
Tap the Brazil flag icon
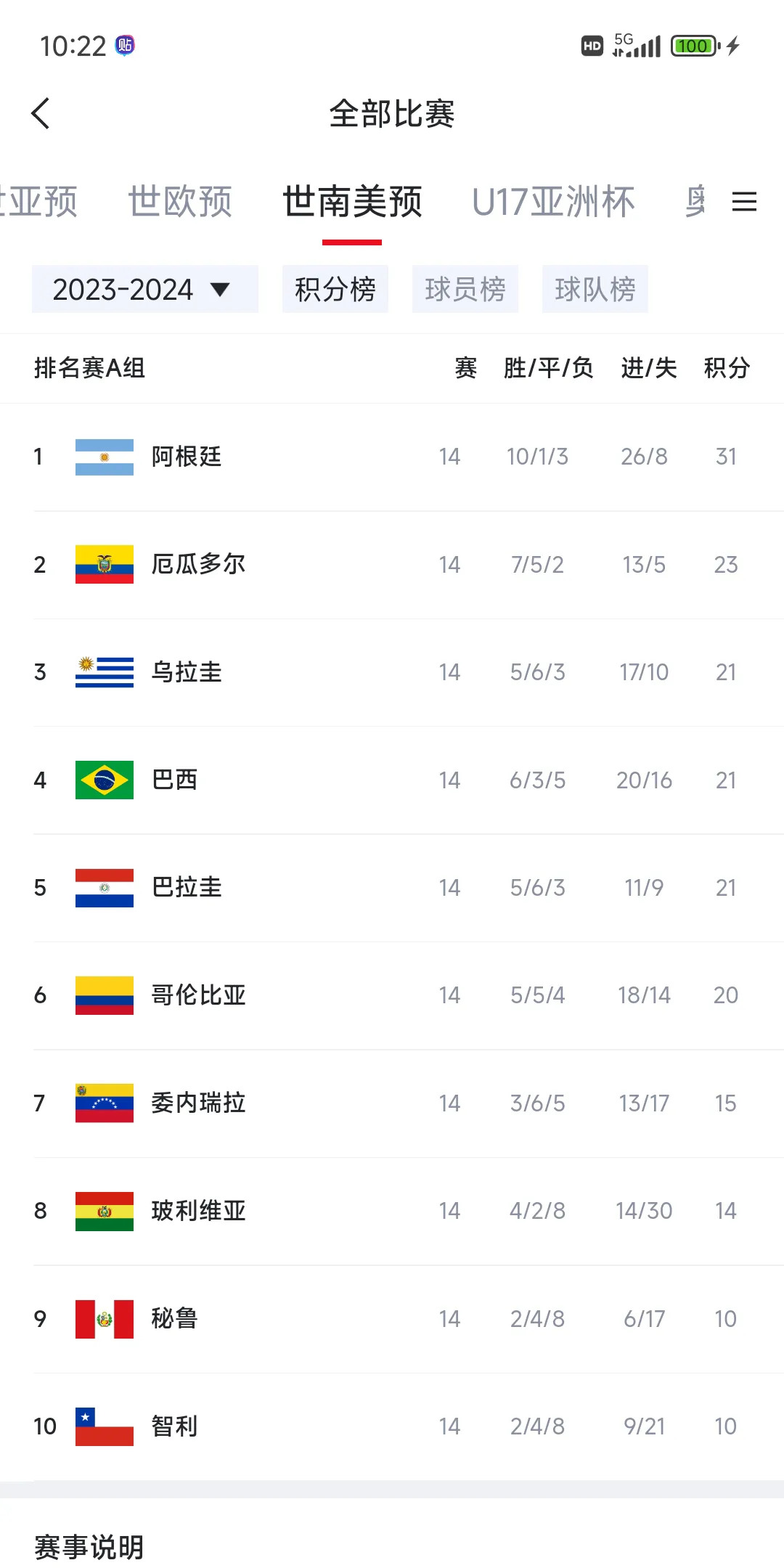105,780
